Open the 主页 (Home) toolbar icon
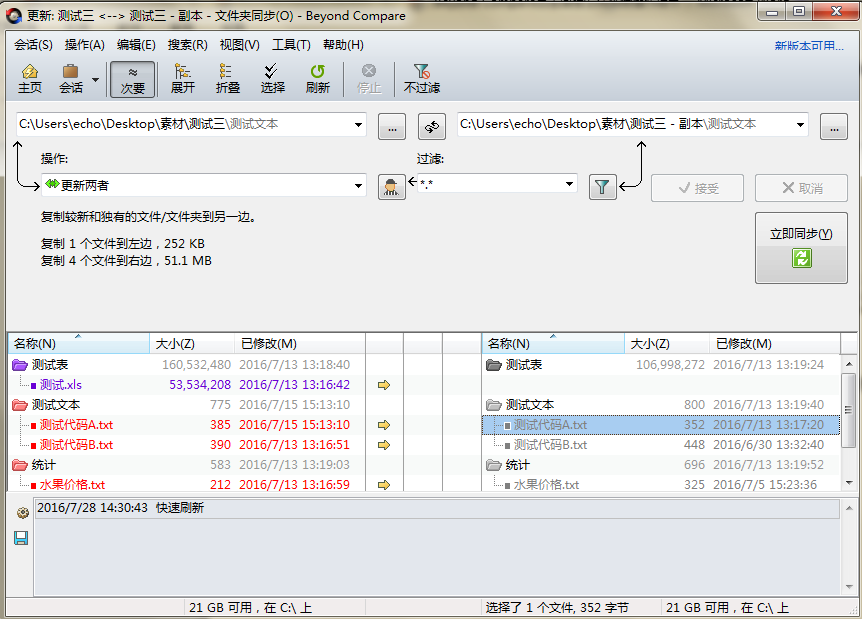Screen dimensions: 862x619 (x=30, y=78)
